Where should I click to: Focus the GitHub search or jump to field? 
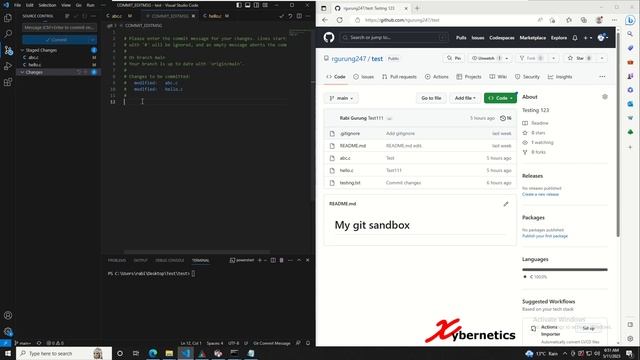(x=394, y=38)
